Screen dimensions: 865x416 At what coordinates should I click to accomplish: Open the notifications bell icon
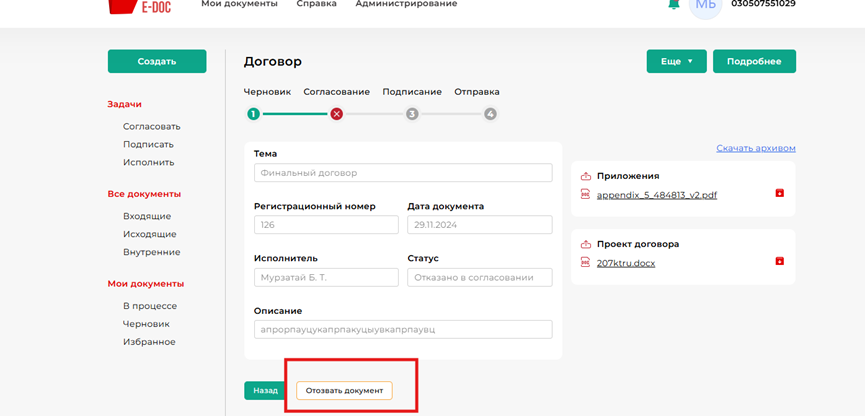tap(674, 5)
